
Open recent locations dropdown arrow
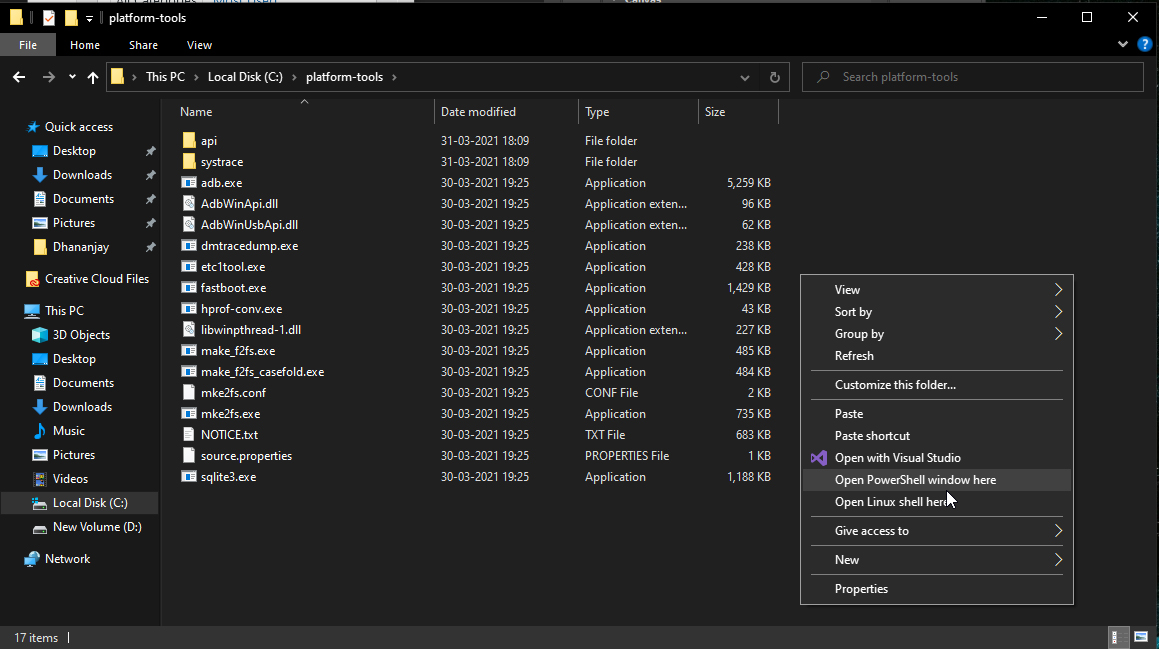(72, 77)
